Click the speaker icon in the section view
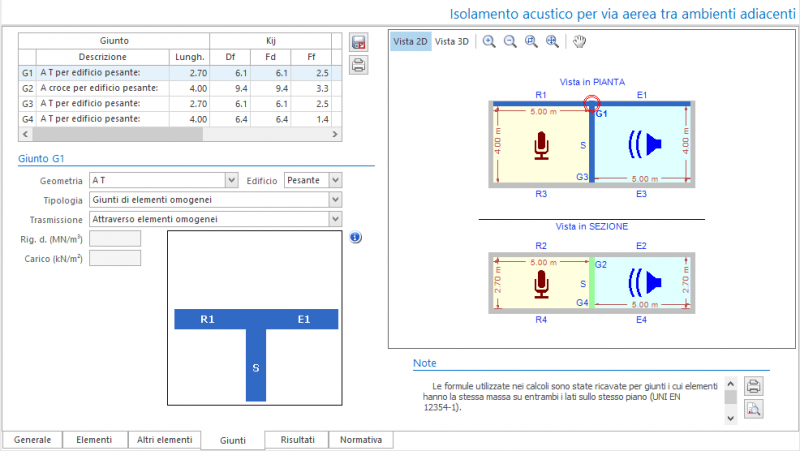800x451 pixels. 645,283
